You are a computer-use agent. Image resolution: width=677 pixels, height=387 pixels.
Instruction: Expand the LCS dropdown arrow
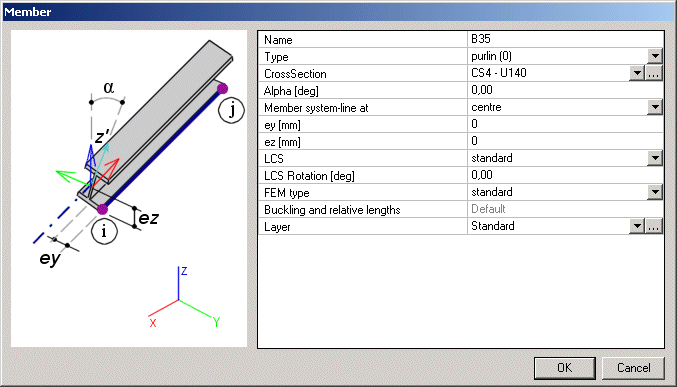(x=655, y=158)
